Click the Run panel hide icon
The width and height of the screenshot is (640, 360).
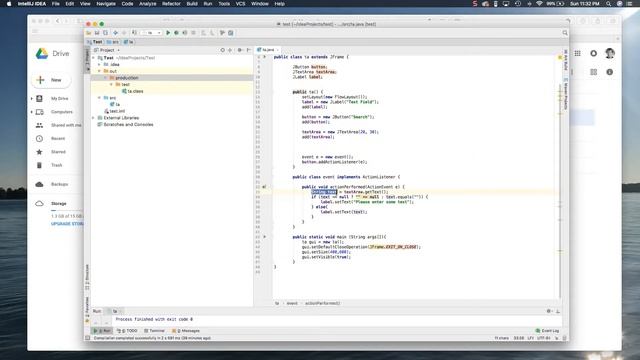click(x=558, y=311)
